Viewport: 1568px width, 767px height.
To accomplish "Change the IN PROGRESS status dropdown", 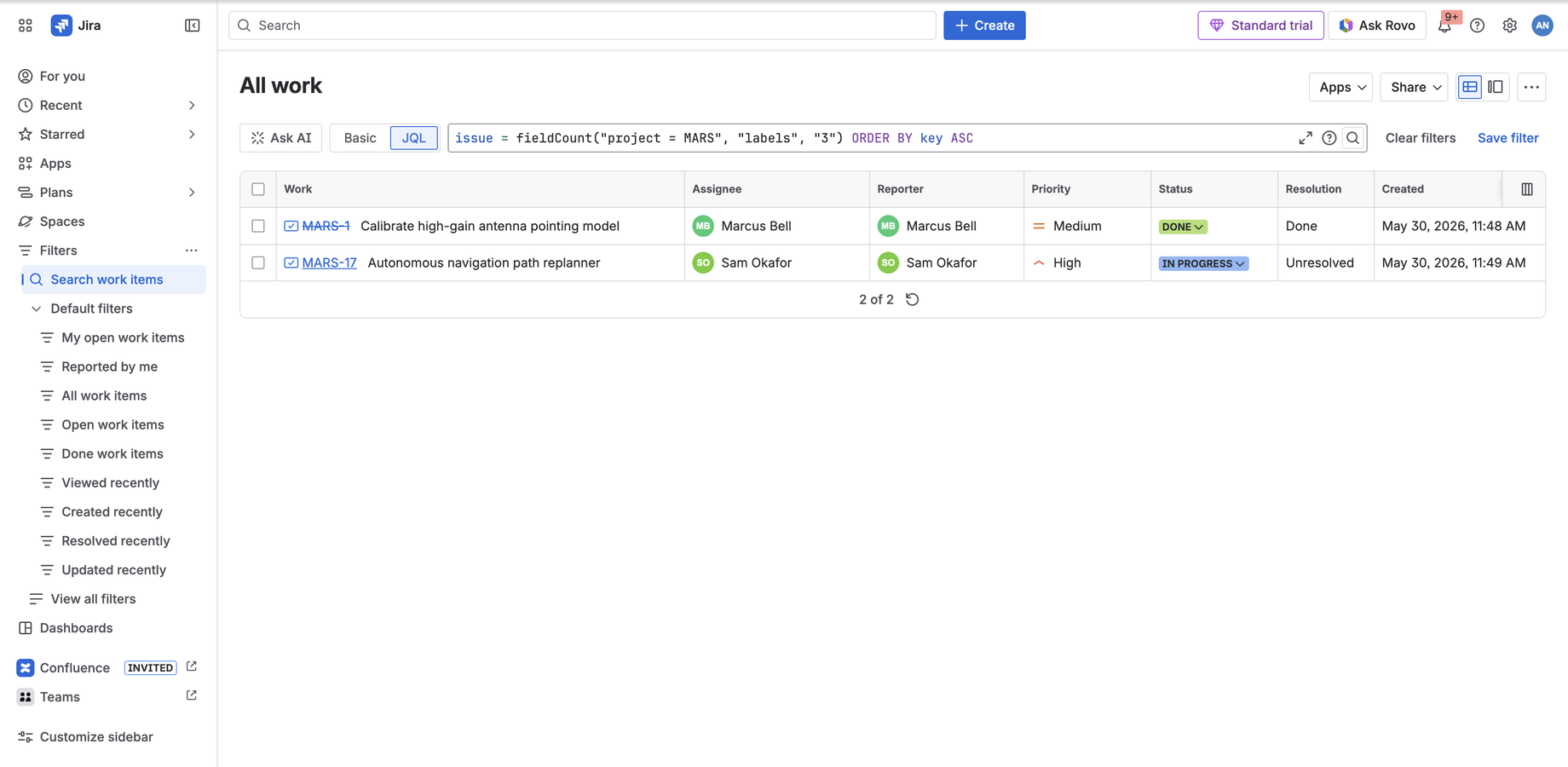I will click(1203, 263).
